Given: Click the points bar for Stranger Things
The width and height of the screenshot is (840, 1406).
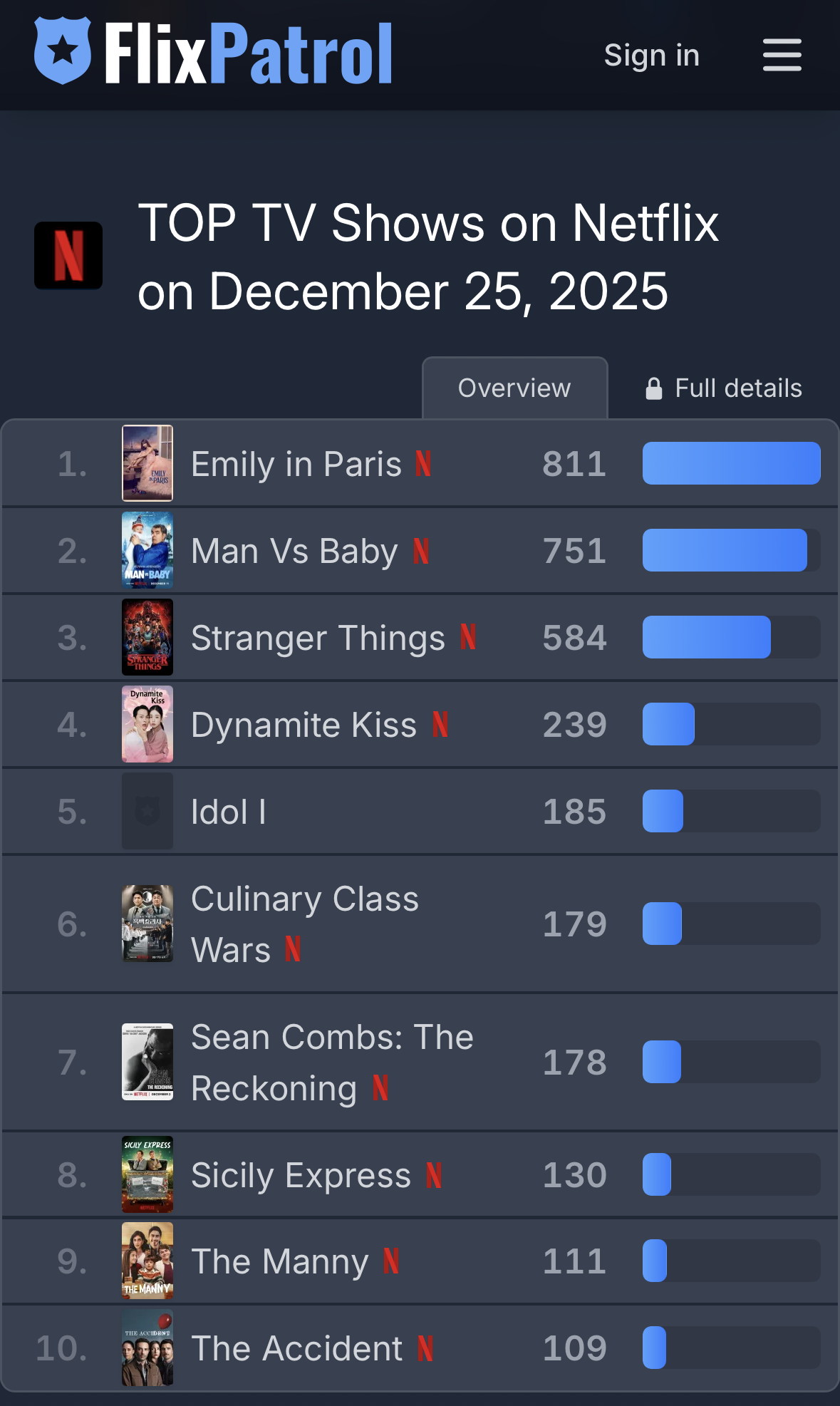Looking at the screenshot, I should [x=731, y=637].
